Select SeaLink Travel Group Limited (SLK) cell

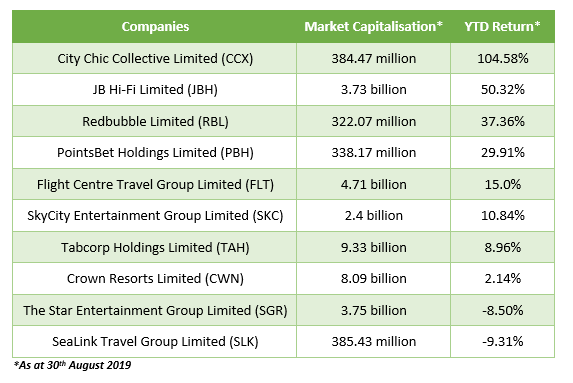pos(155,342)
